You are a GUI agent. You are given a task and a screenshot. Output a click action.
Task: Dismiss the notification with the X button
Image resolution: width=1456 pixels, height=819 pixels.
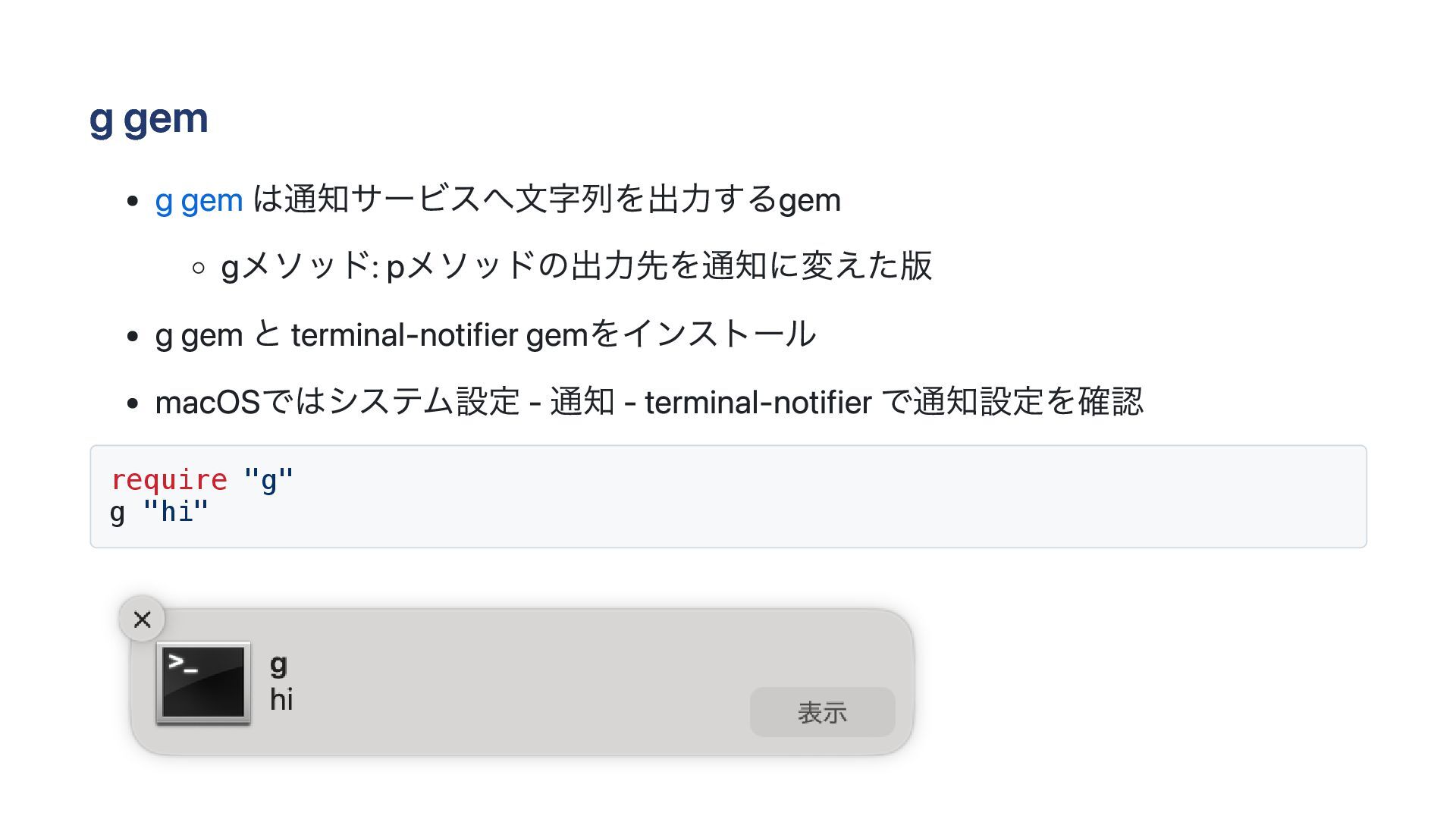tap(142, 620)
